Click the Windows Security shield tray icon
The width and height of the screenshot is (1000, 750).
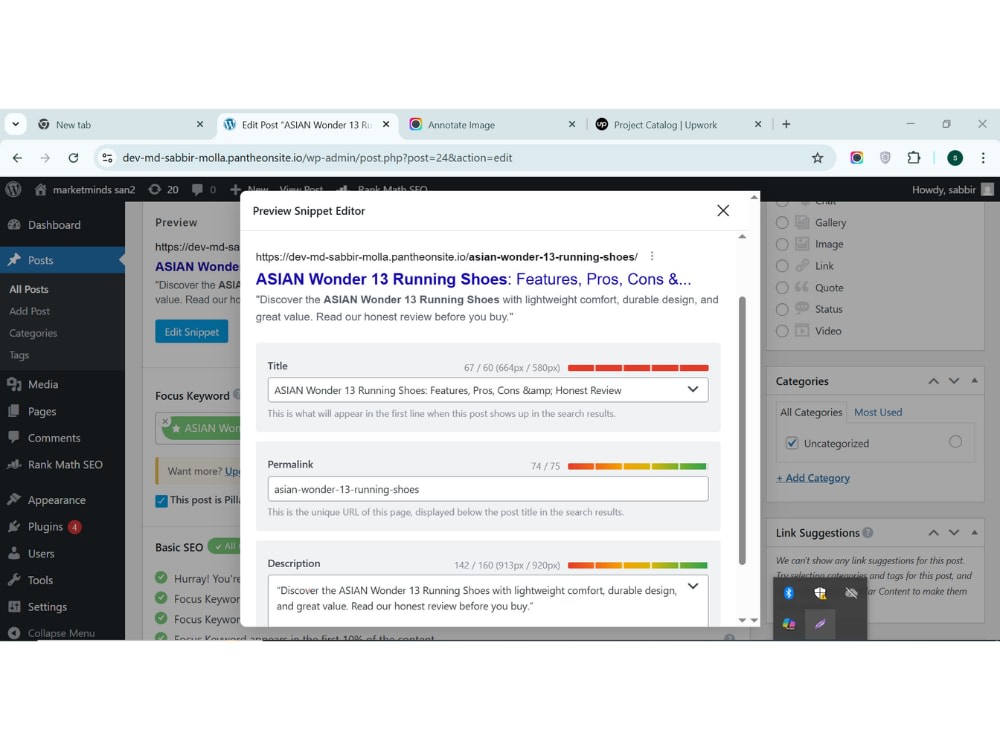(x=820, y=593)
